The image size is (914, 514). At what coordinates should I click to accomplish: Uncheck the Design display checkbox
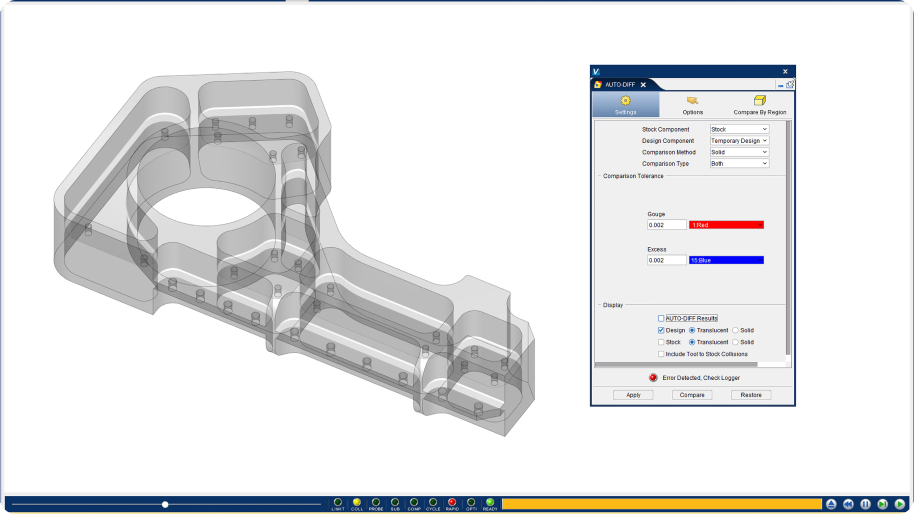tap(661, 330)
